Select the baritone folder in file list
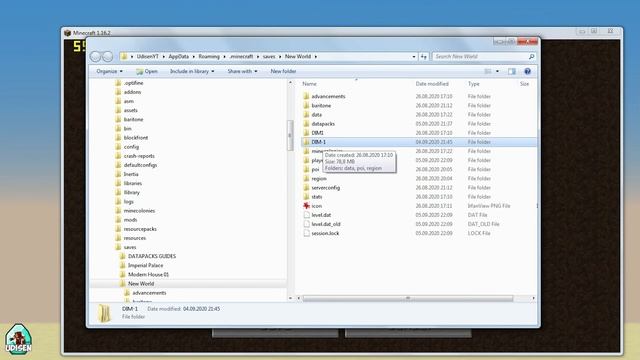 [x=321, y=106]
